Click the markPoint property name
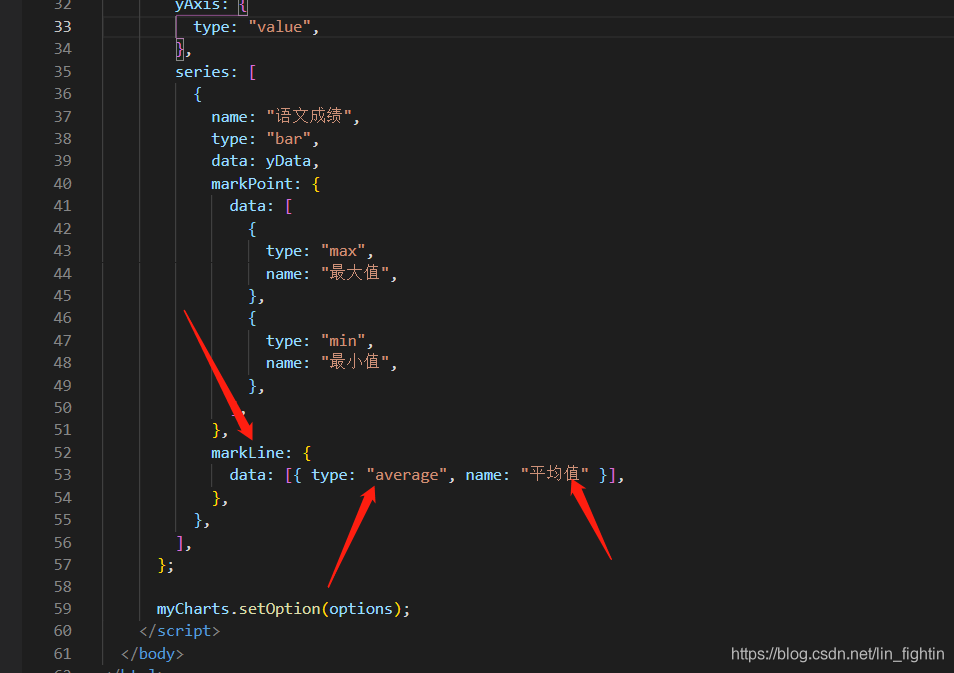The width and height of the screenshot is (954, 673). pos(252,184)
